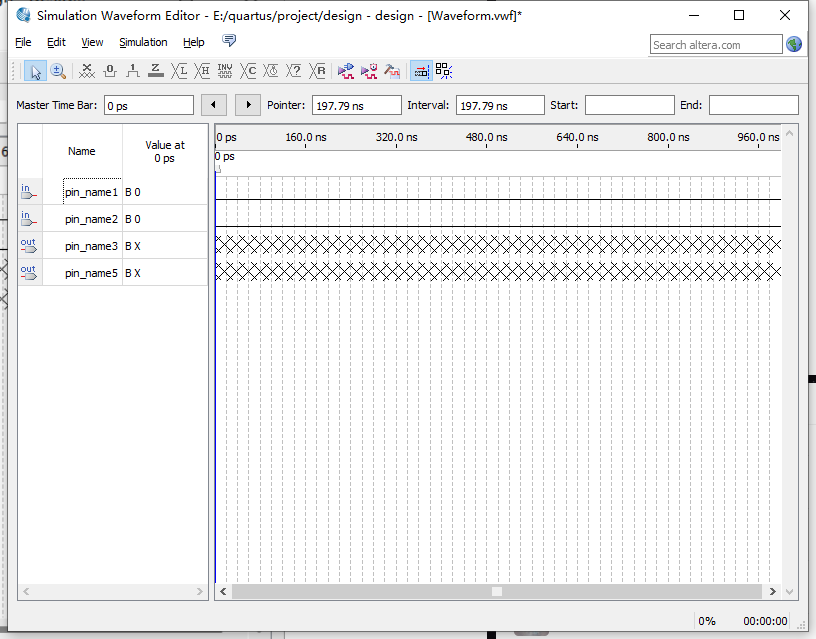Click output pin icon of pin_name3

(x=29, y=246)
